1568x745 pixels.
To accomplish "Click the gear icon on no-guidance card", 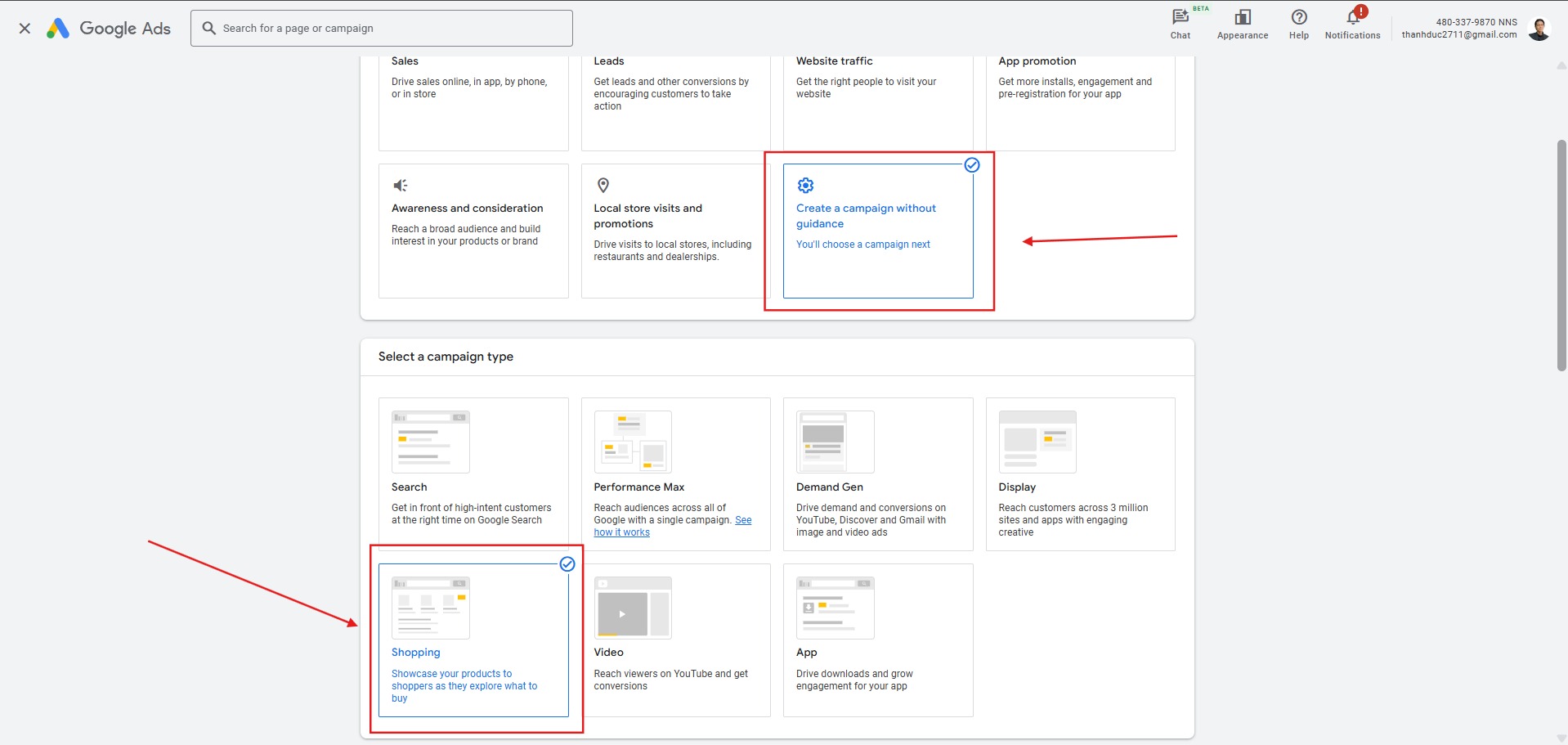I will pos(805,186).
